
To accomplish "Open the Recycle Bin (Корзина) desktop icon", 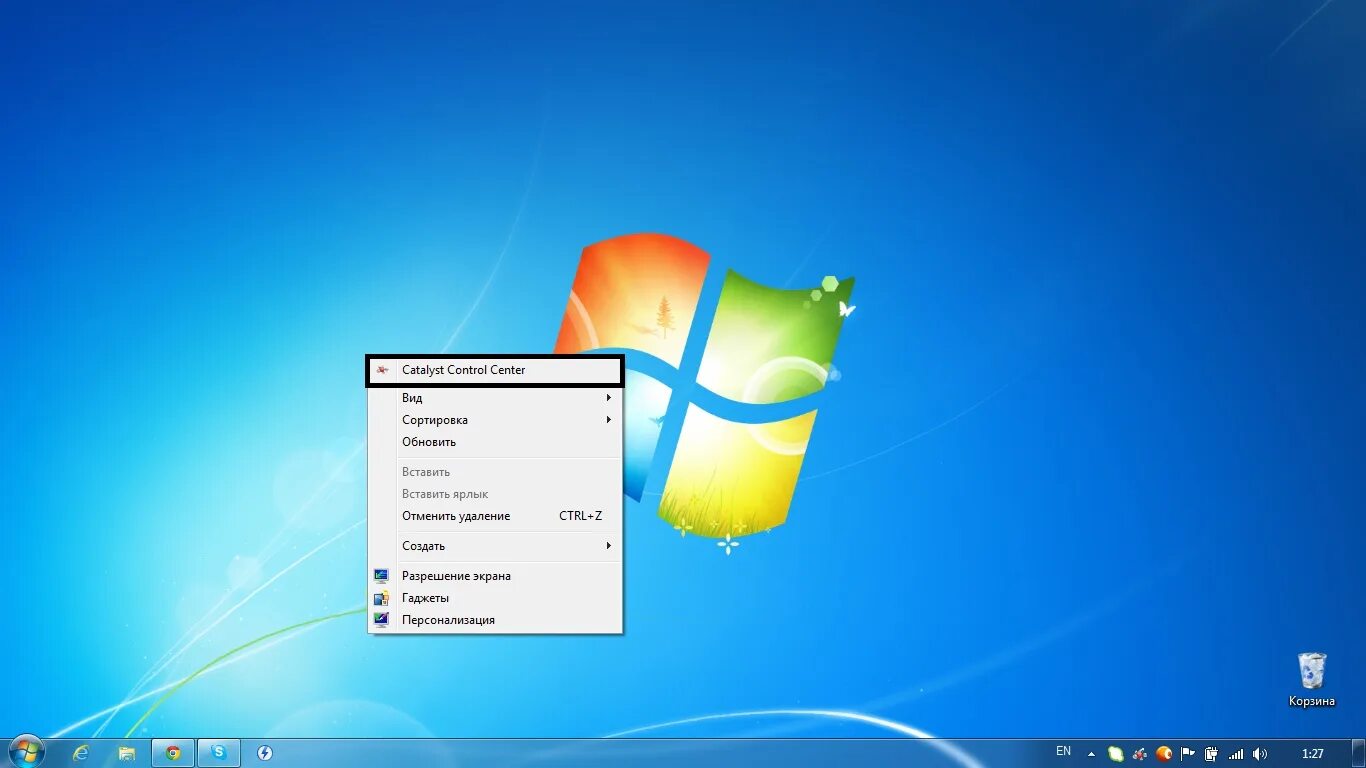I will 1312,680.
